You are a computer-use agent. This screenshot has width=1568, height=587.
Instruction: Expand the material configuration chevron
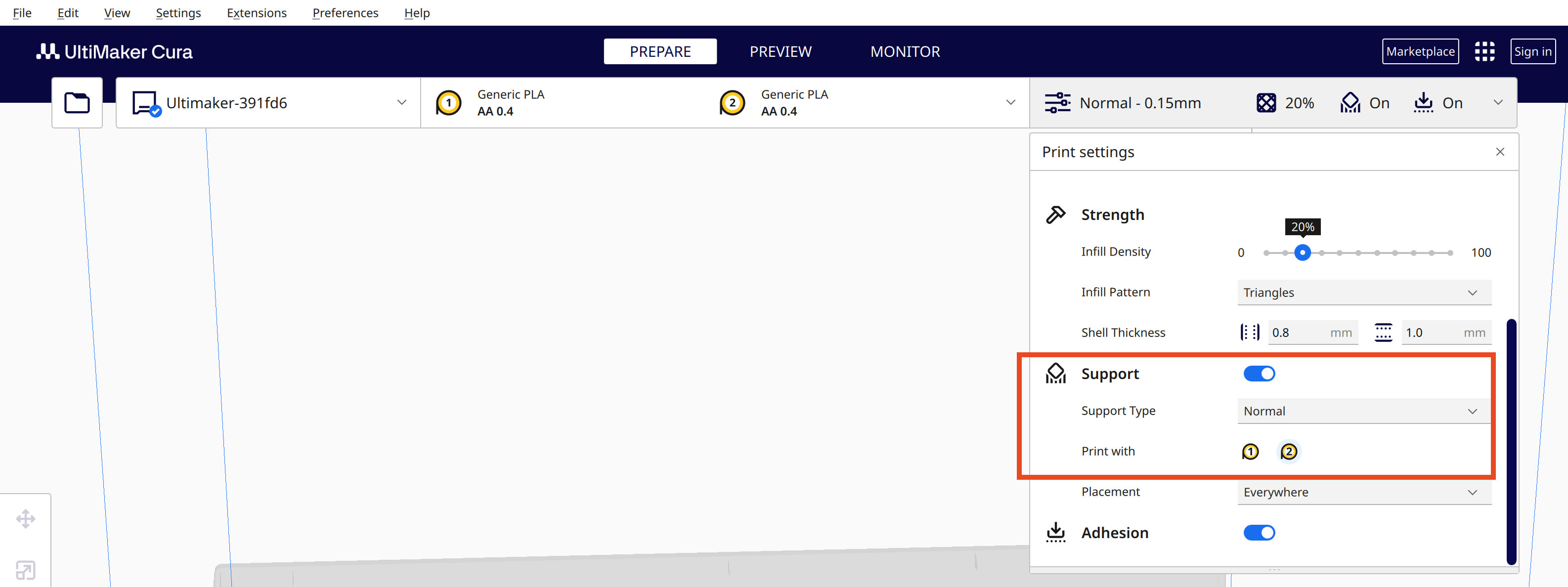1010,103
